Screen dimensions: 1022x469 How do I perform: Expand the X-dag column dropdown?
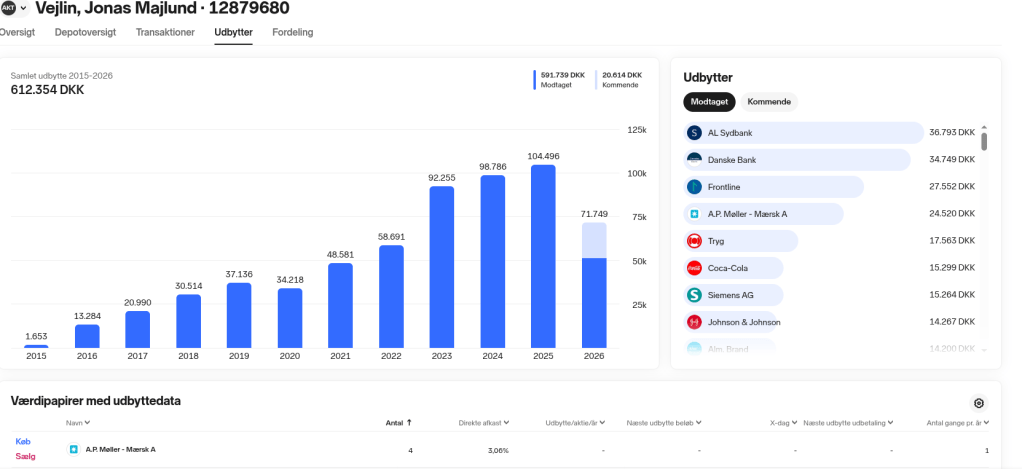tap(795, 423)
